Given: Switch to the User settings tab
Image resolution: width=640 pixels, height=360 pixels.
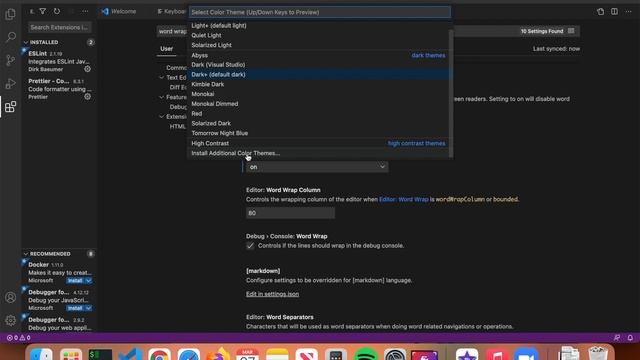Looking at the screenshot, I should (x=167, y=49).
